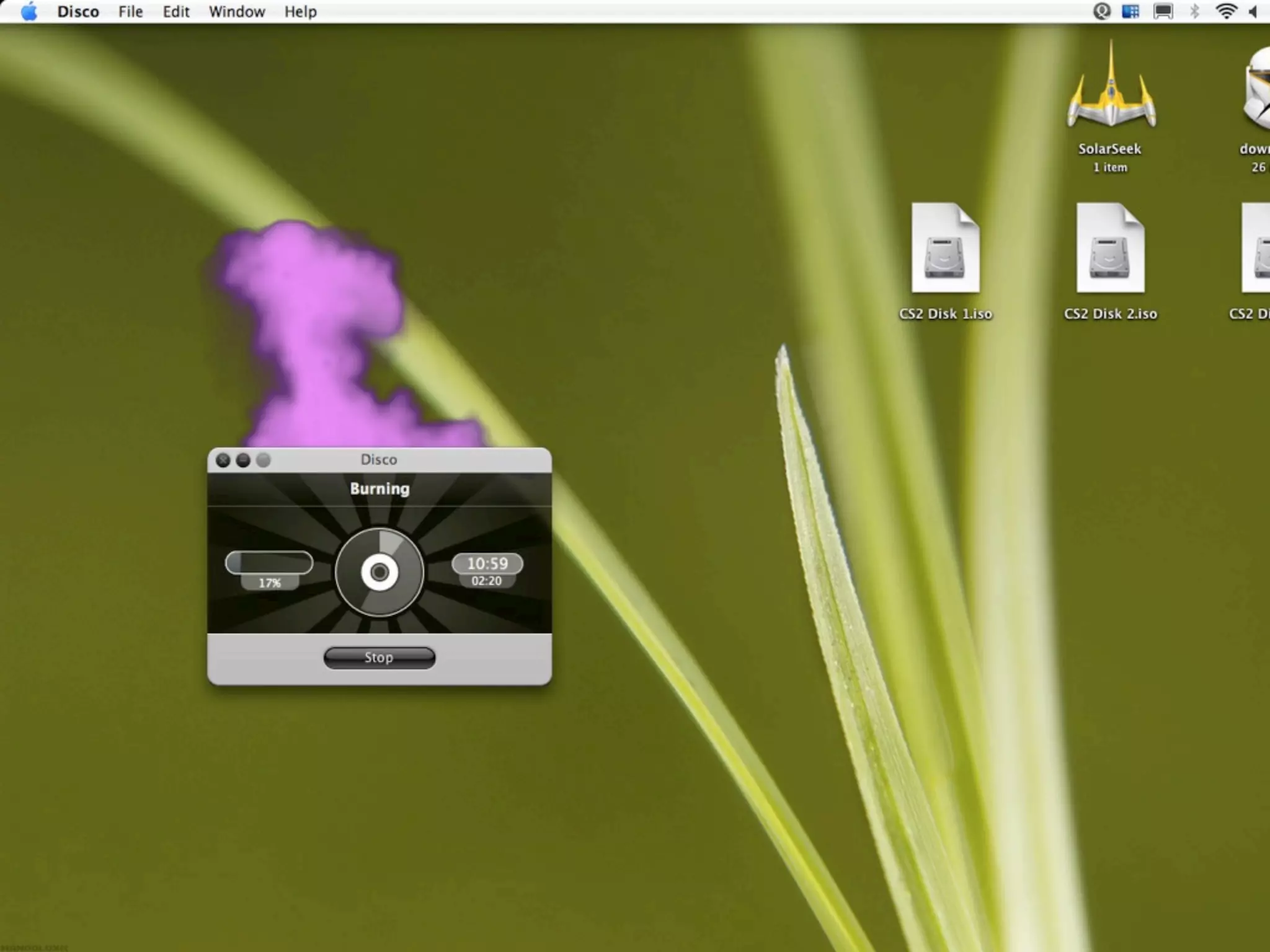Open the volume speaker menu
Image resolution: width=1270 pixels, height=952 pixels.
pos(1253,12)
